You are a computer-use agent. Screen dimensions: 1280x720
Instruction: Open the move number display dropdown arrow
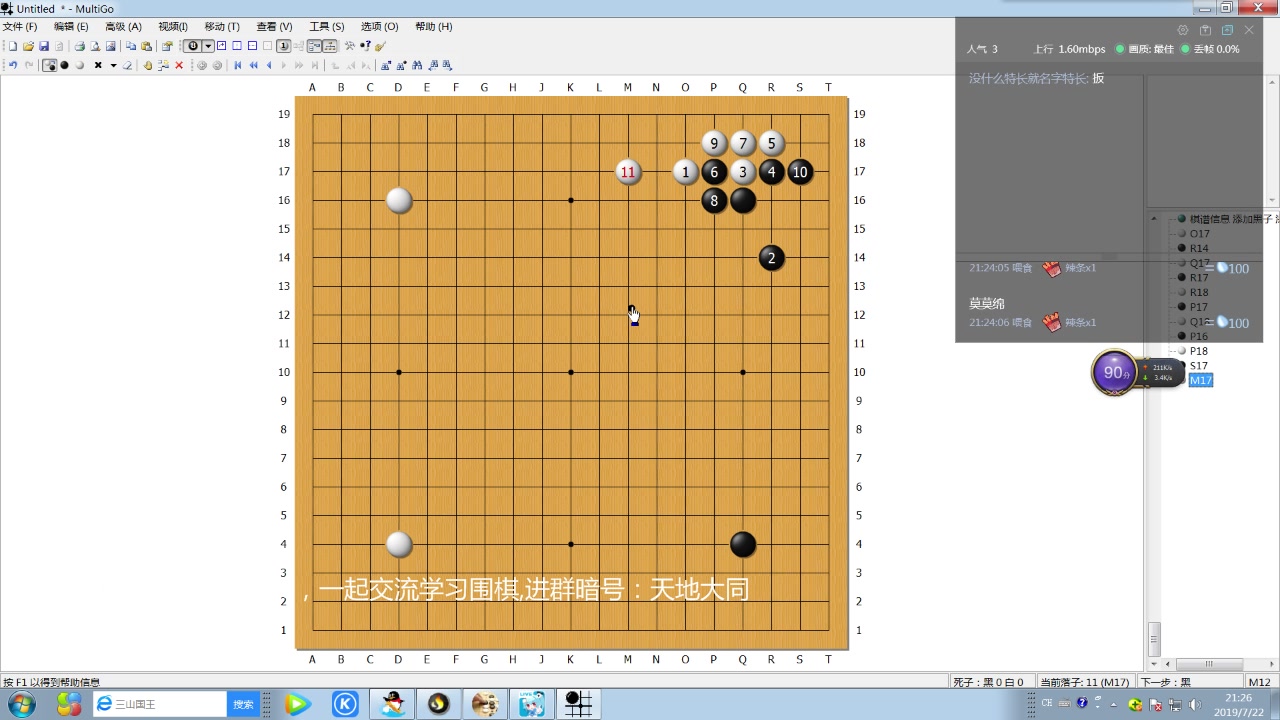[x=208, y=46]
